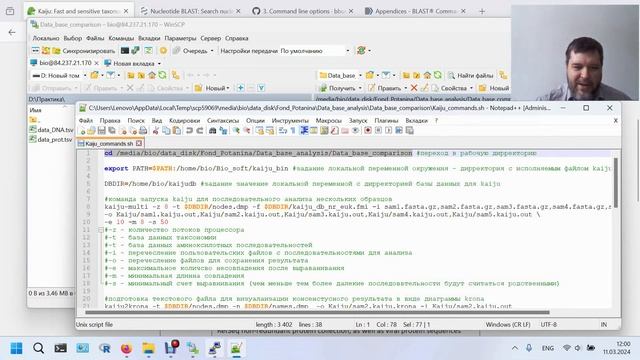This screenshot has height=360, width=640.
Task: Switch to Nucleotide BLAST browser tab
Action: click(x=191, y=11)
